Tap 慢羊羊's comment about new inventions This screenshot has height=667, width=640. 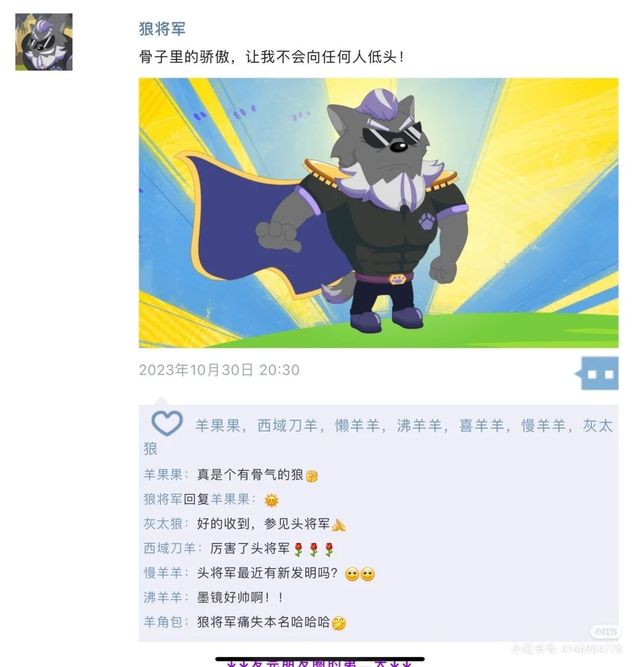(286, 573)
